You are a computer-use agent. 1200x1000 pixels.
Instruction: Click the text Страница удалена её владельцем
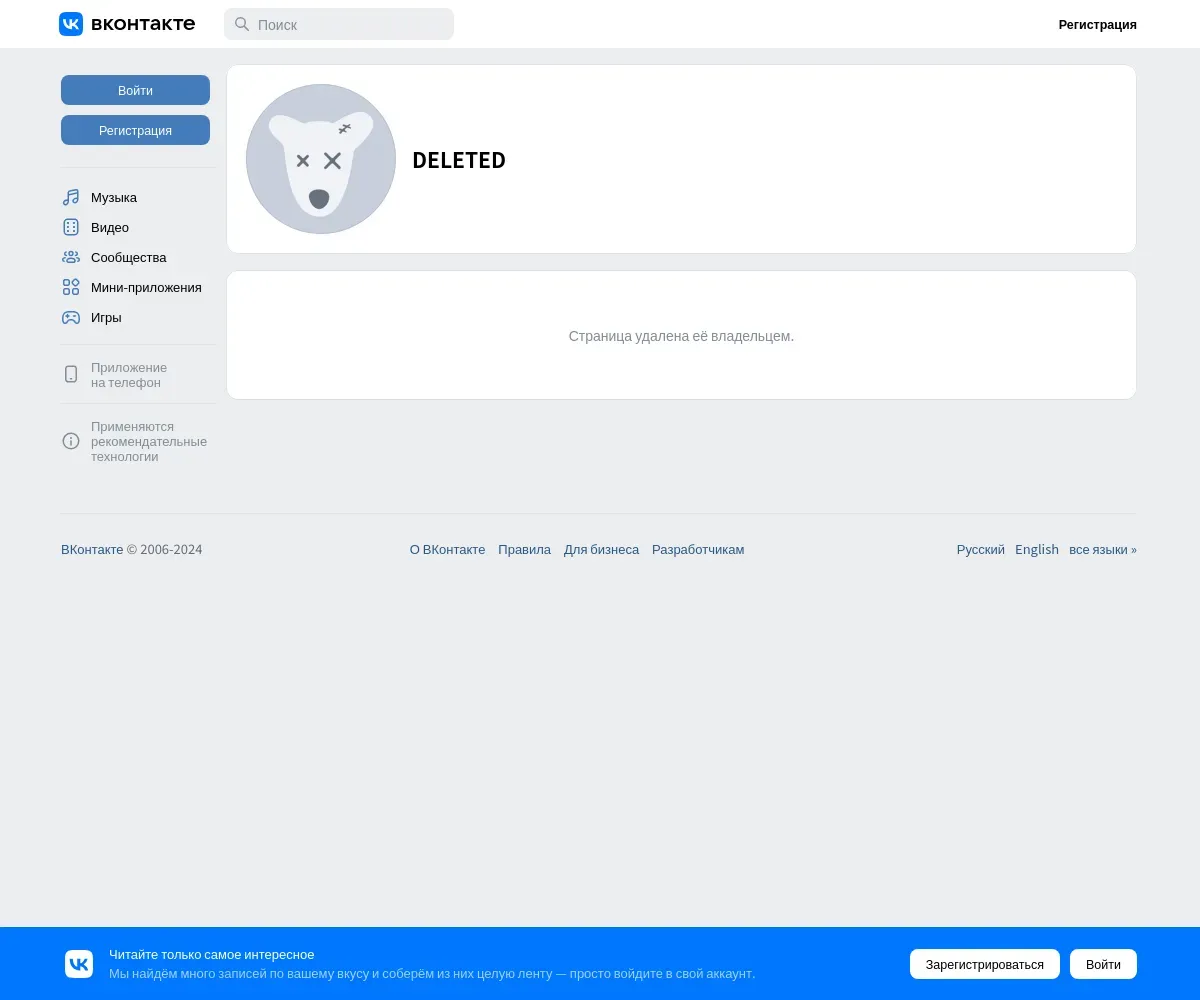681,336
